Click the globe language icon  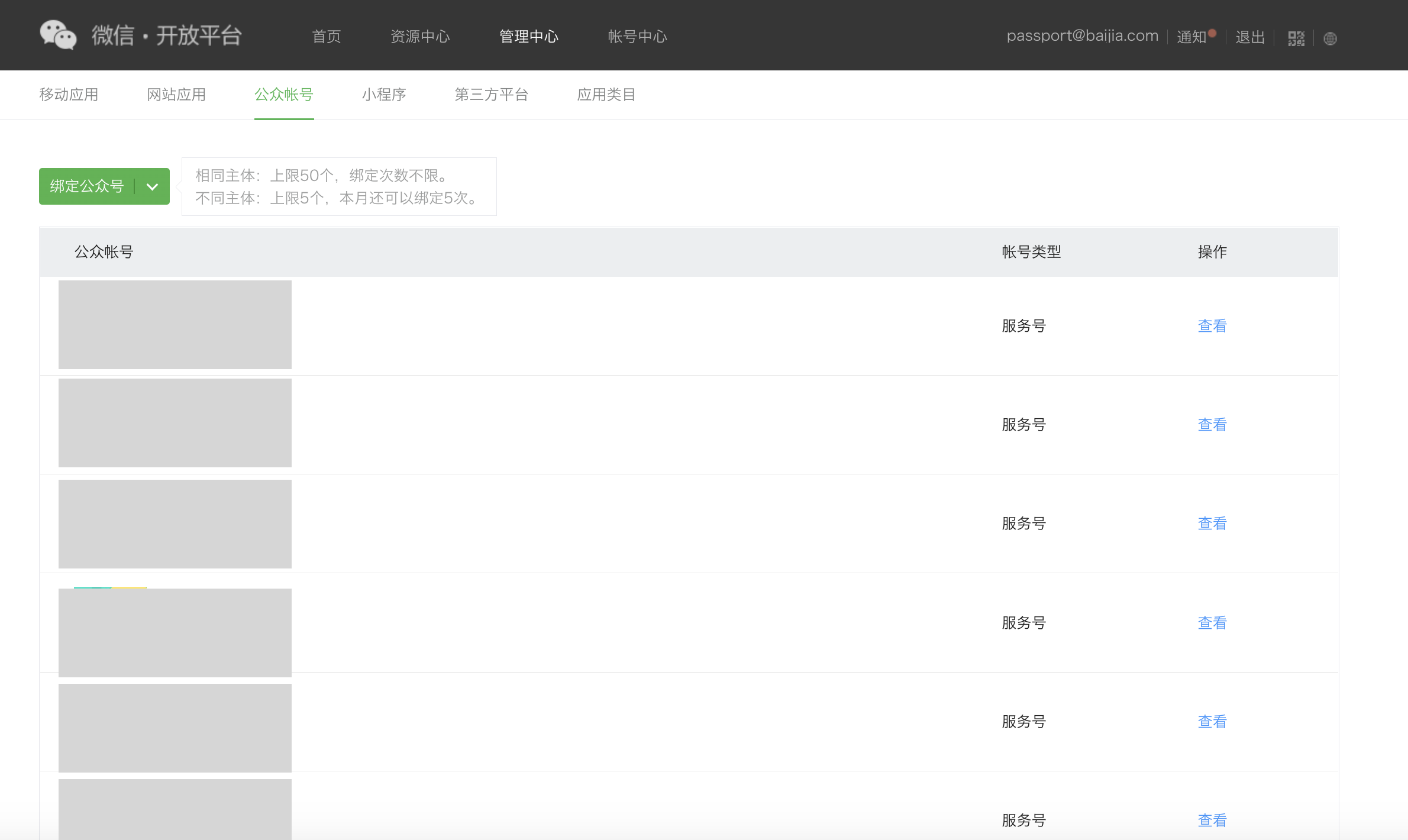1330,38
